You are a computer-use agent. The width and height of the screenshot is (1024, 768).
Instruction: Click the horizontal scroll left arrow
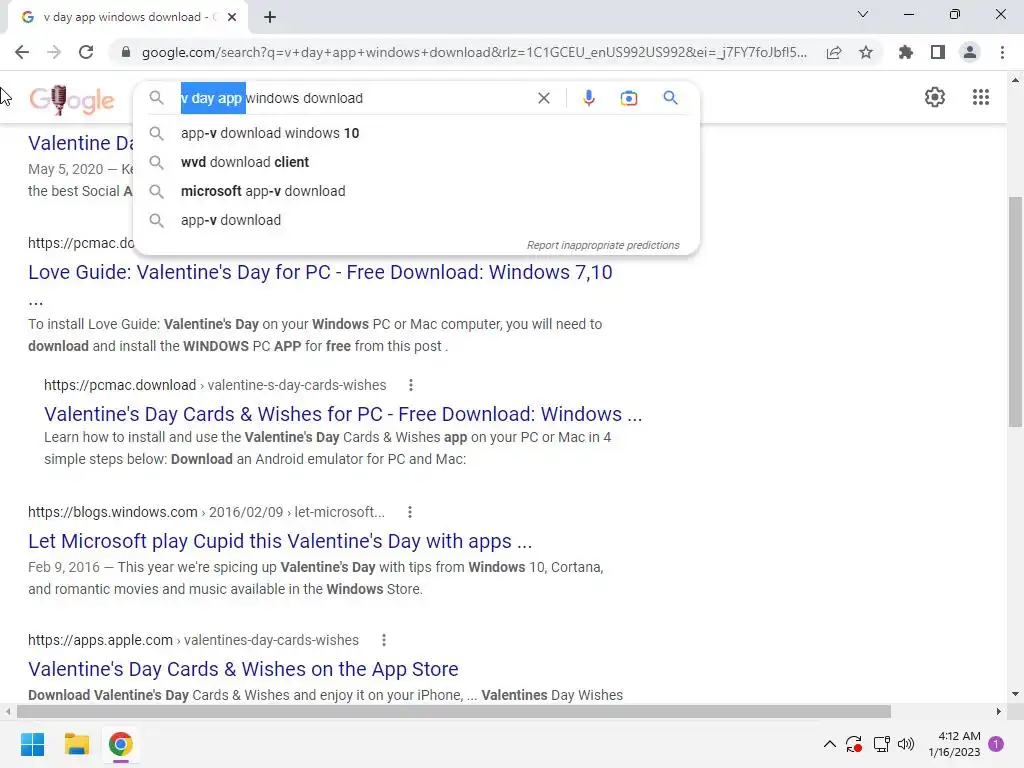tap(8, 711)
